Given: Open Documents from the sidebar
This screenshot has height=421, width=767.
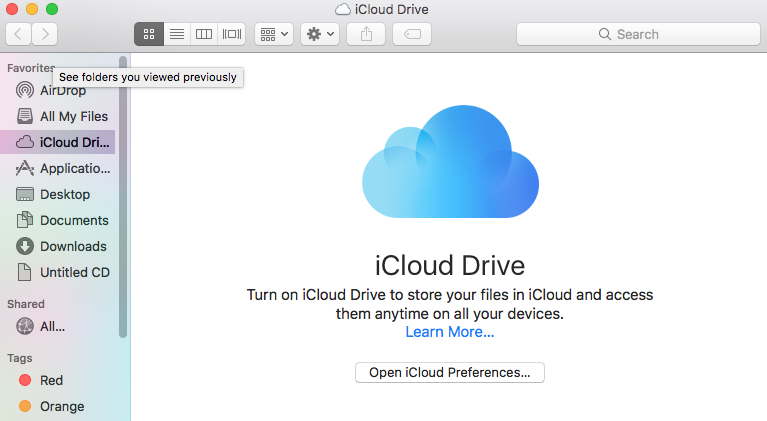Looking at the screenshot, I should 58,220.
